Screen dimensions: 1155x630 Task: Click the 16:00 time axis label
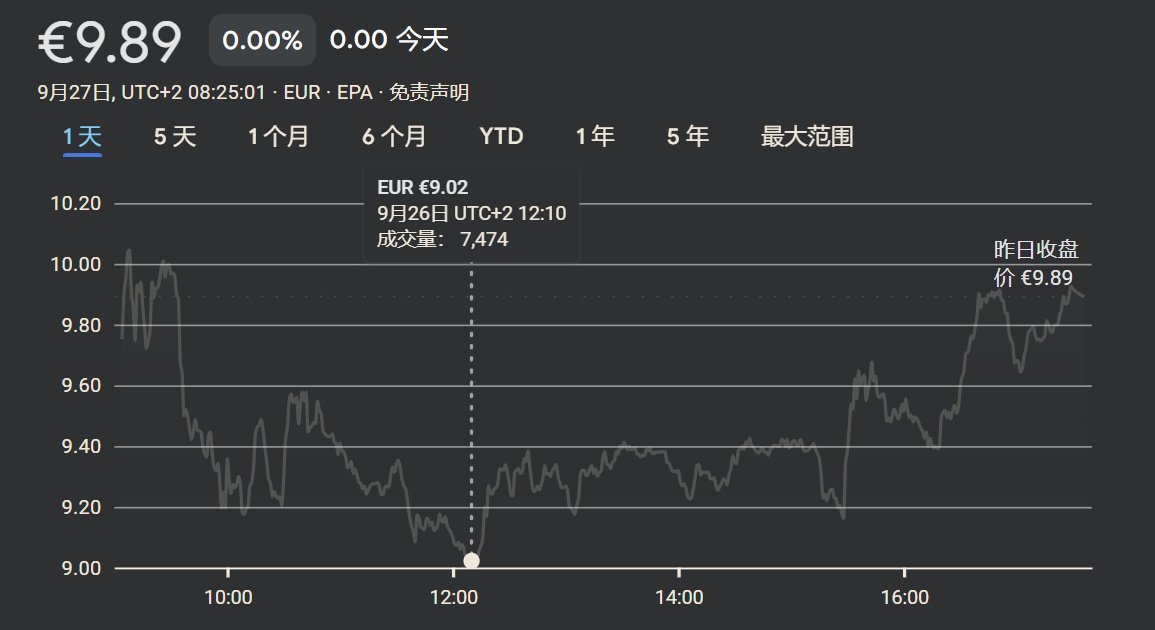click(x=905, y=597)
